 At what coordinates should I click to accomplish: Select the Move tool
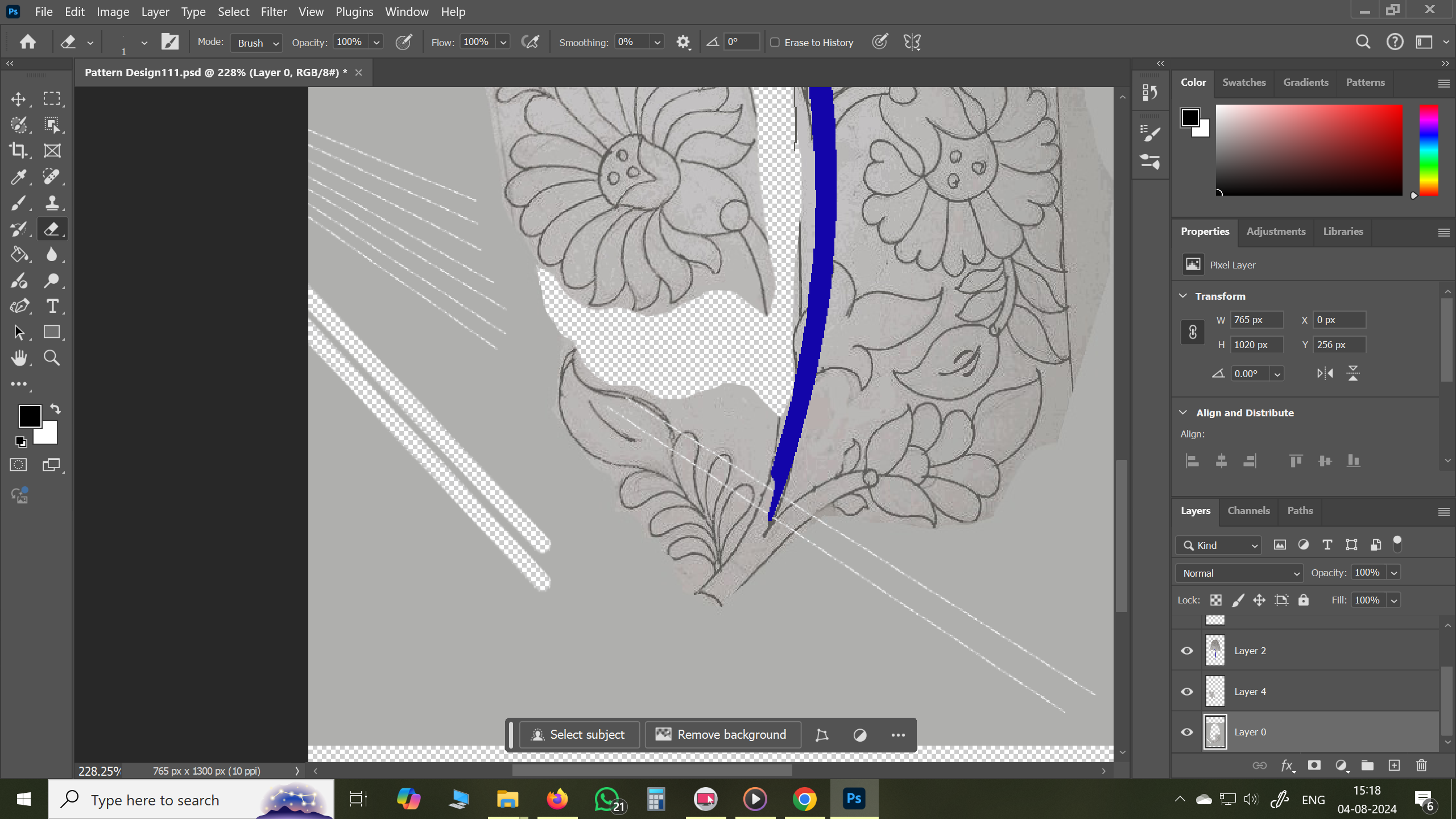(x=19, y=98)
